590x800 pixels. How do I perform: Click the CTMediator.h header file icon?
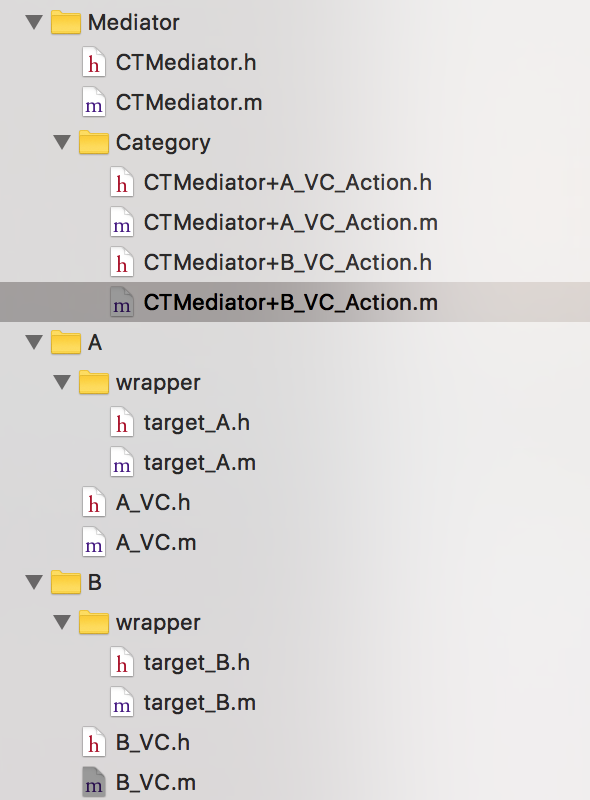(94, 63)
